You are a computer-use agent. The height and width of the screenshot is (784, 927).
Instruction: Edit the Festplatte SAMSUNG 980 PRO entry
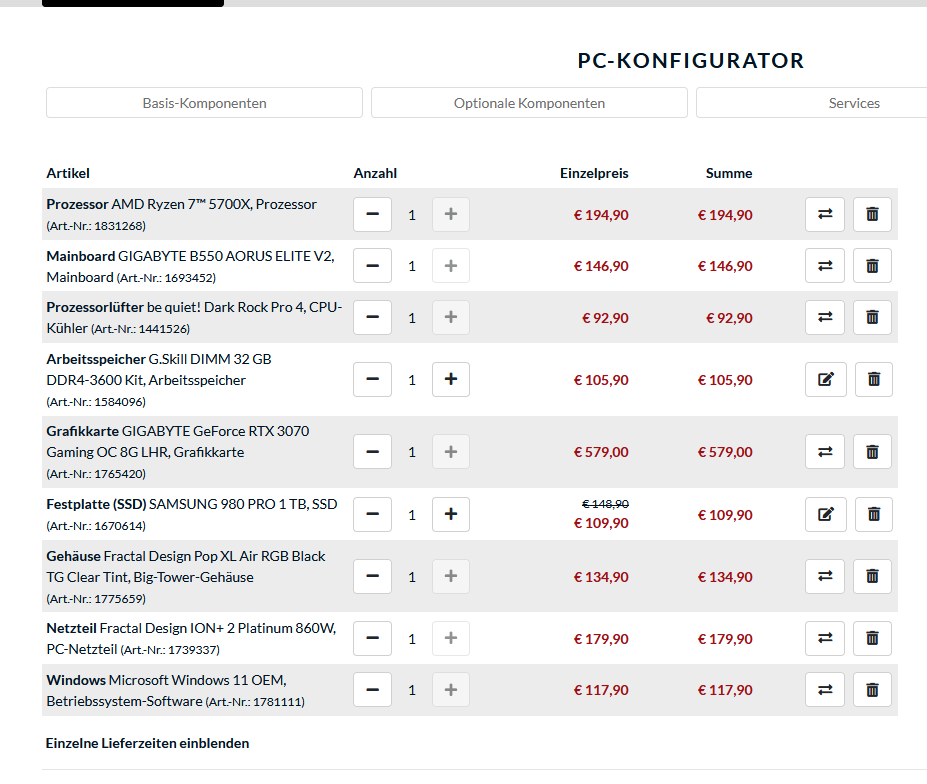(826, 514)
